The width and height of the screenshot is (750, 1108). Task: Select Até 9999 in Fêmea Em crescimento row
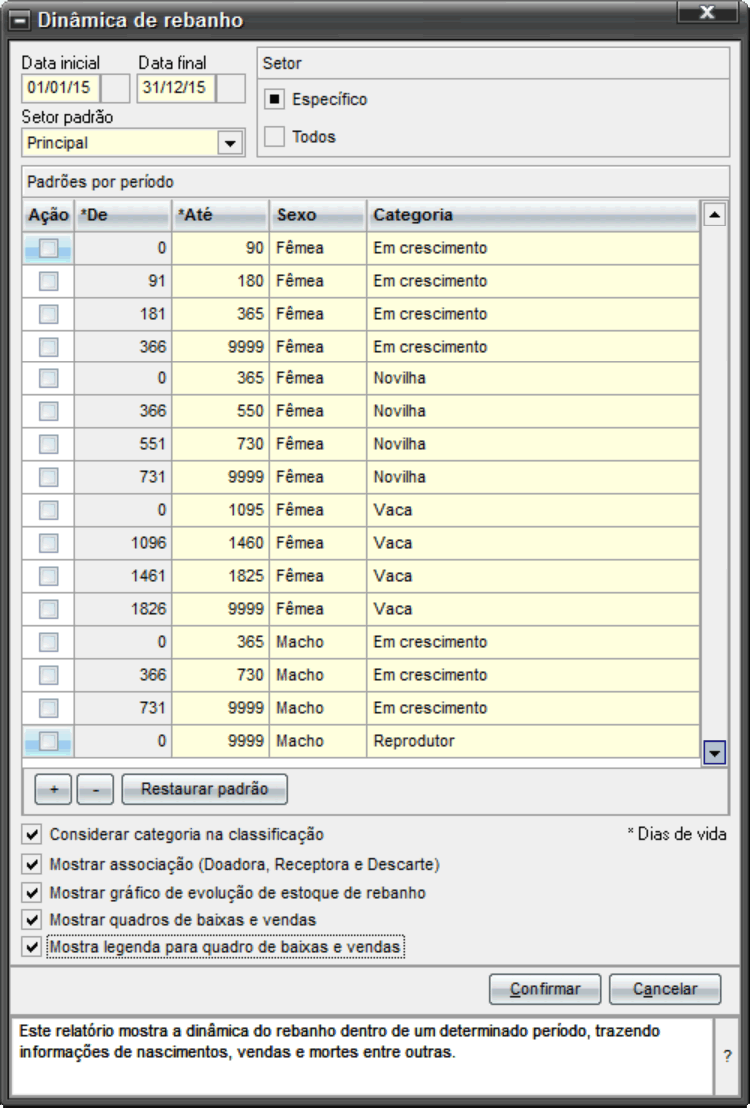[x=221, y=347]
